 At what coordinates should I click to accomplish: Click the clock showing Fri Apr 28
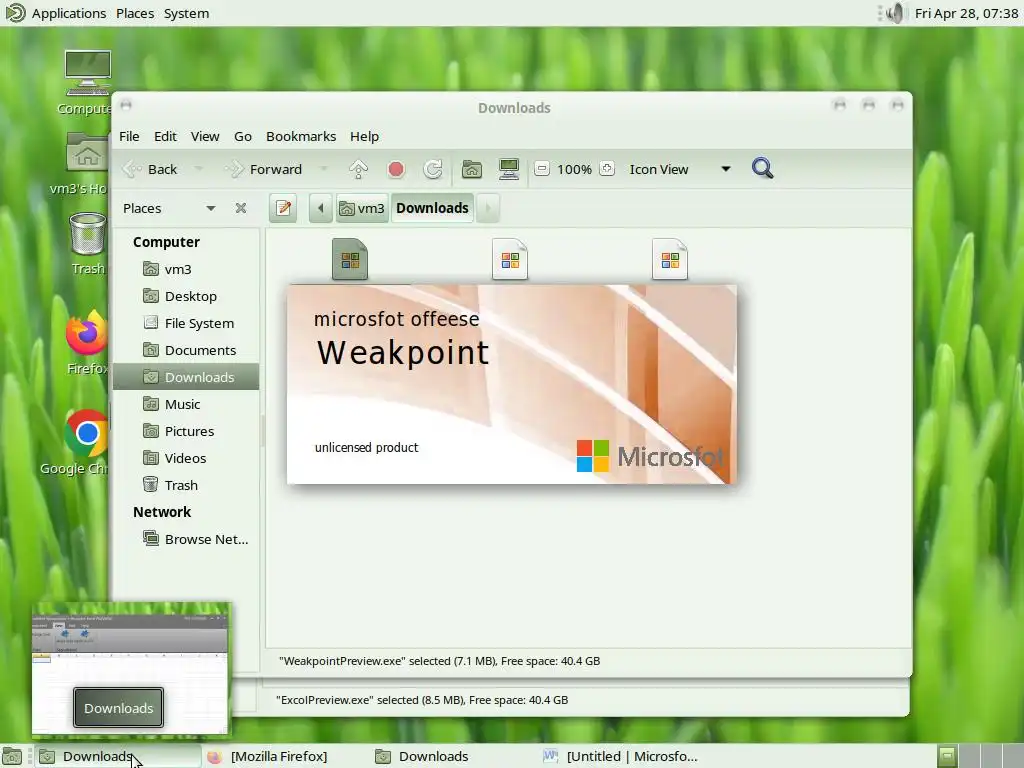(x=966, y=13)
